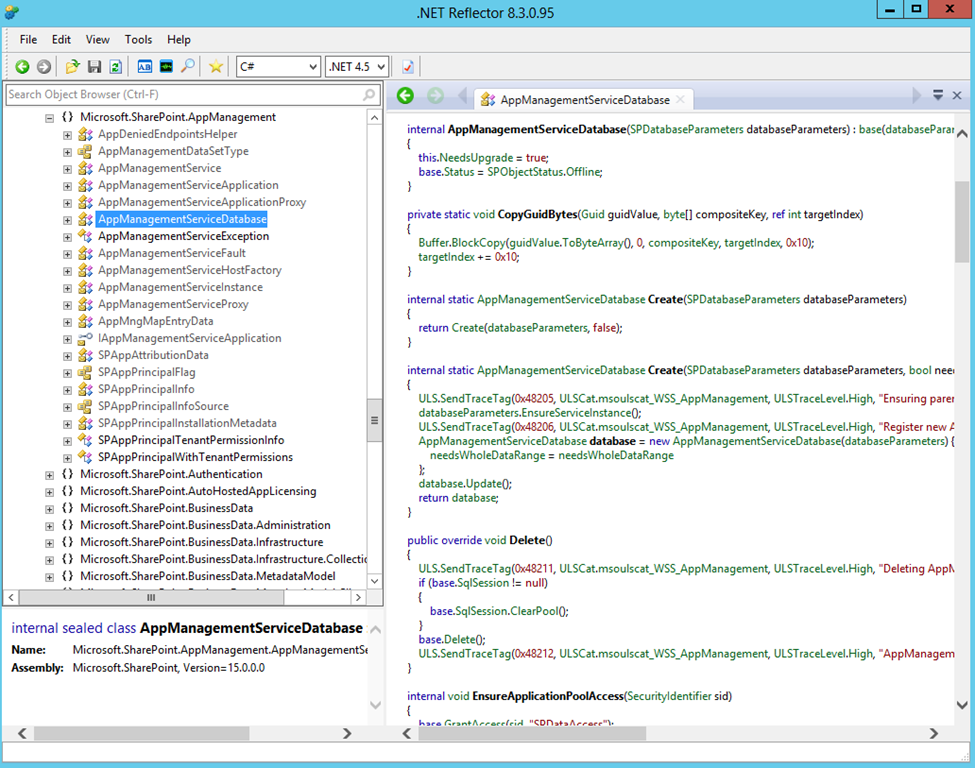
Task: Select the AppManagementServiceDatabase tab
Action: click(585, 99)
